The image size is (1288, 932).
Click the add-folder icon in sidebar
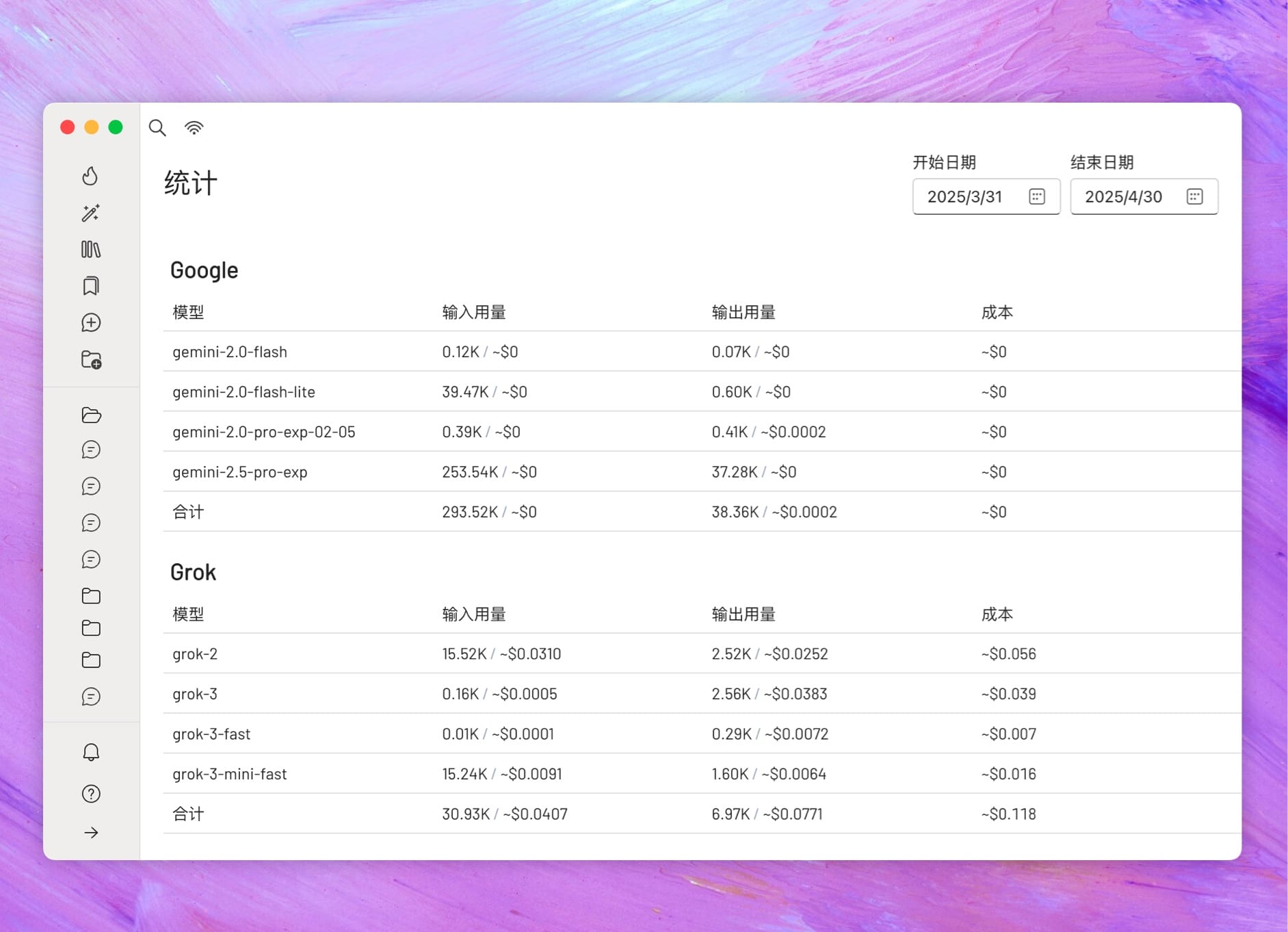coord(90,361)
